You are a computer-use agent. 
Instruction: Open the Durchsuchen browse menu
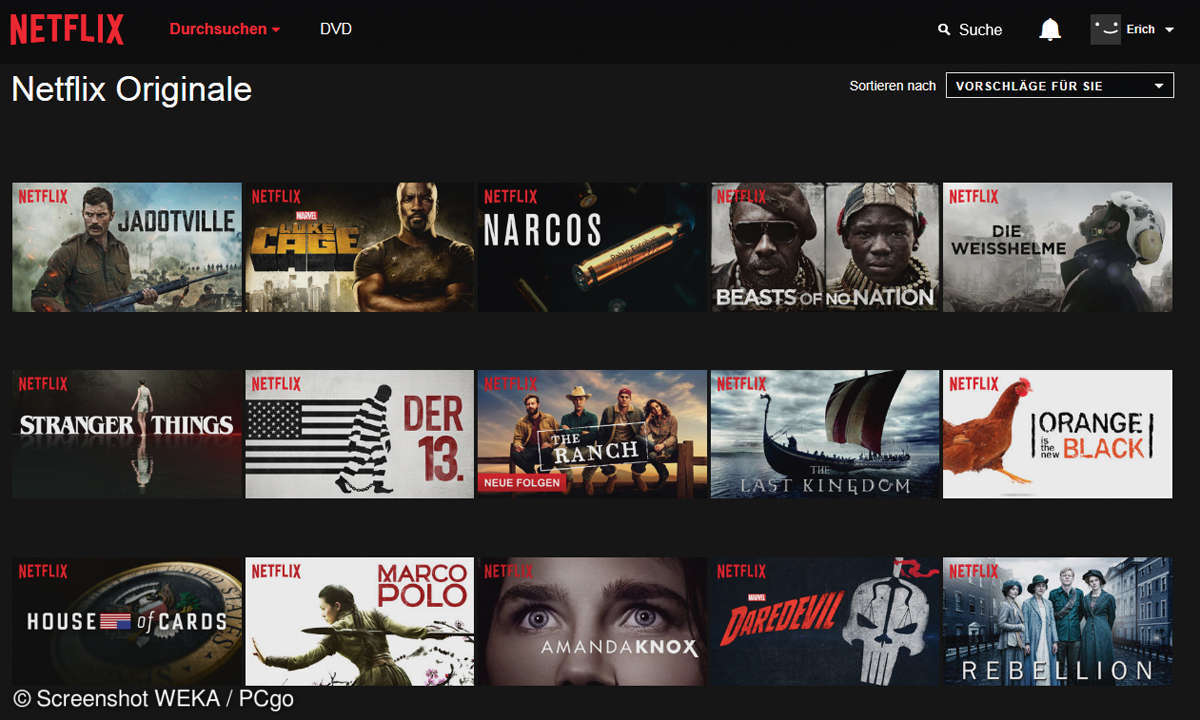coord(225,29)
